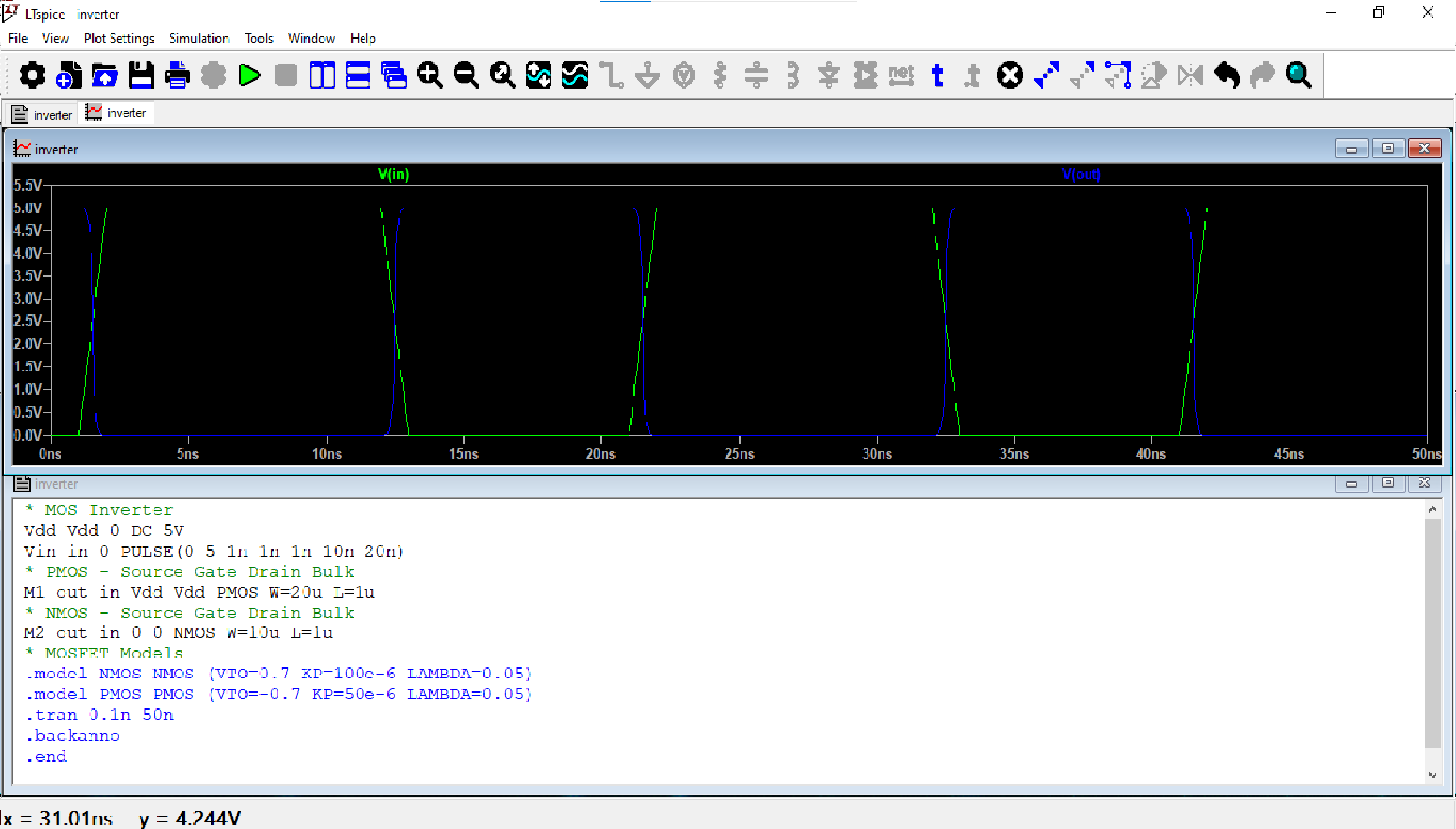Click the Vin PULSE source line
This screenshot has width=1456, height=829.
click(x=214, y=551)
